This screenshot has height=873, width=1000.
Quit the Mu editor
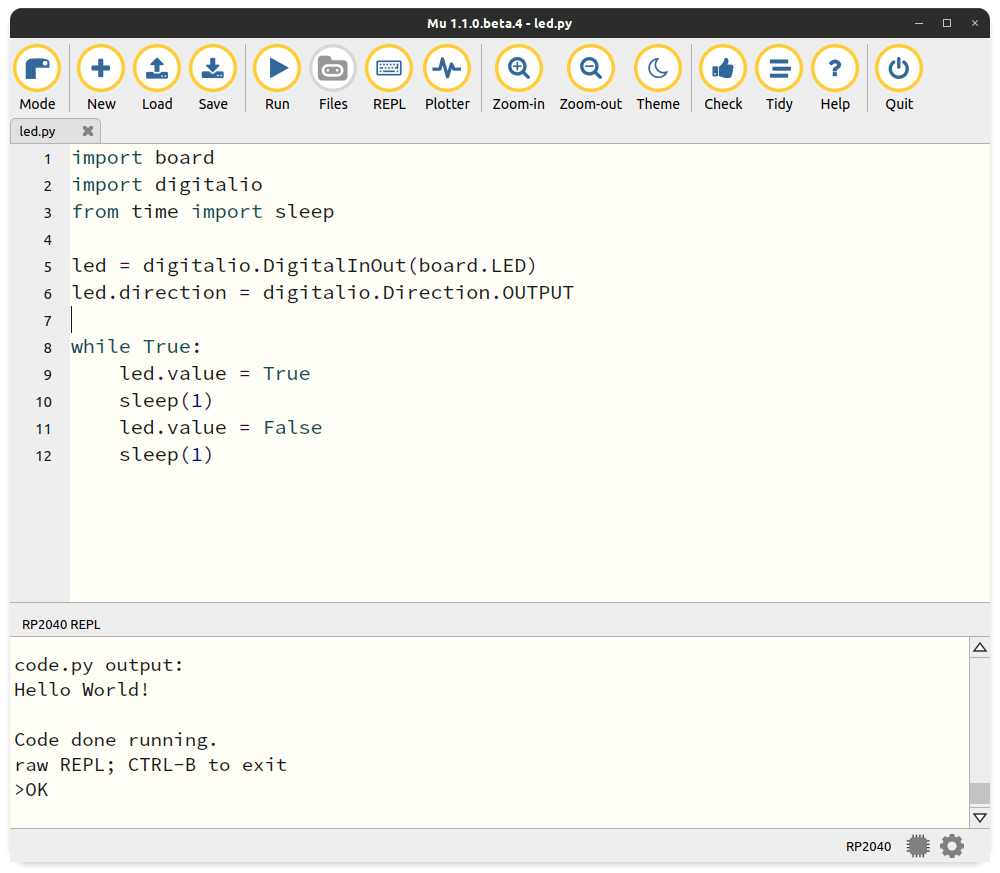[899, 70]
